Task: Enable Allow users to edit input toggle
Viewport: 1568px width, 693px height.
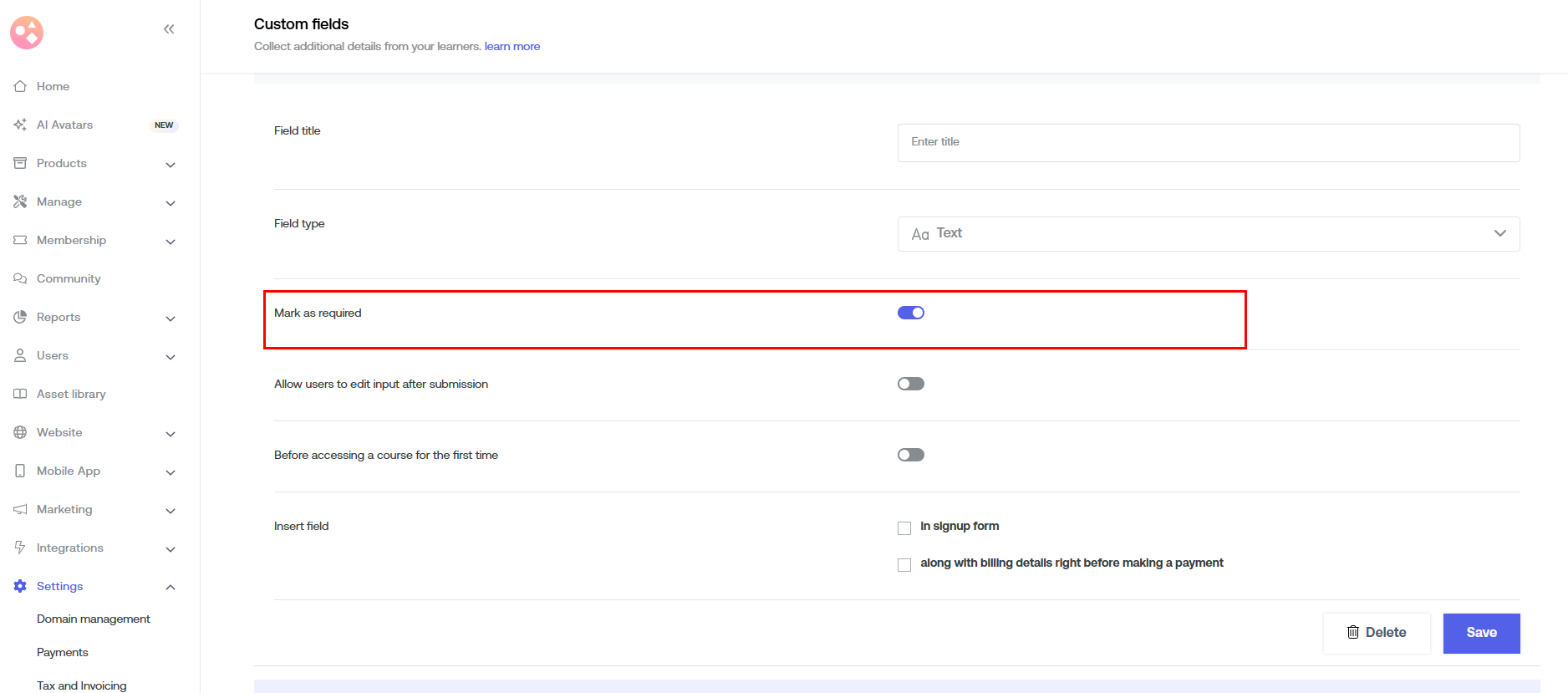Action: pos(910,384)
